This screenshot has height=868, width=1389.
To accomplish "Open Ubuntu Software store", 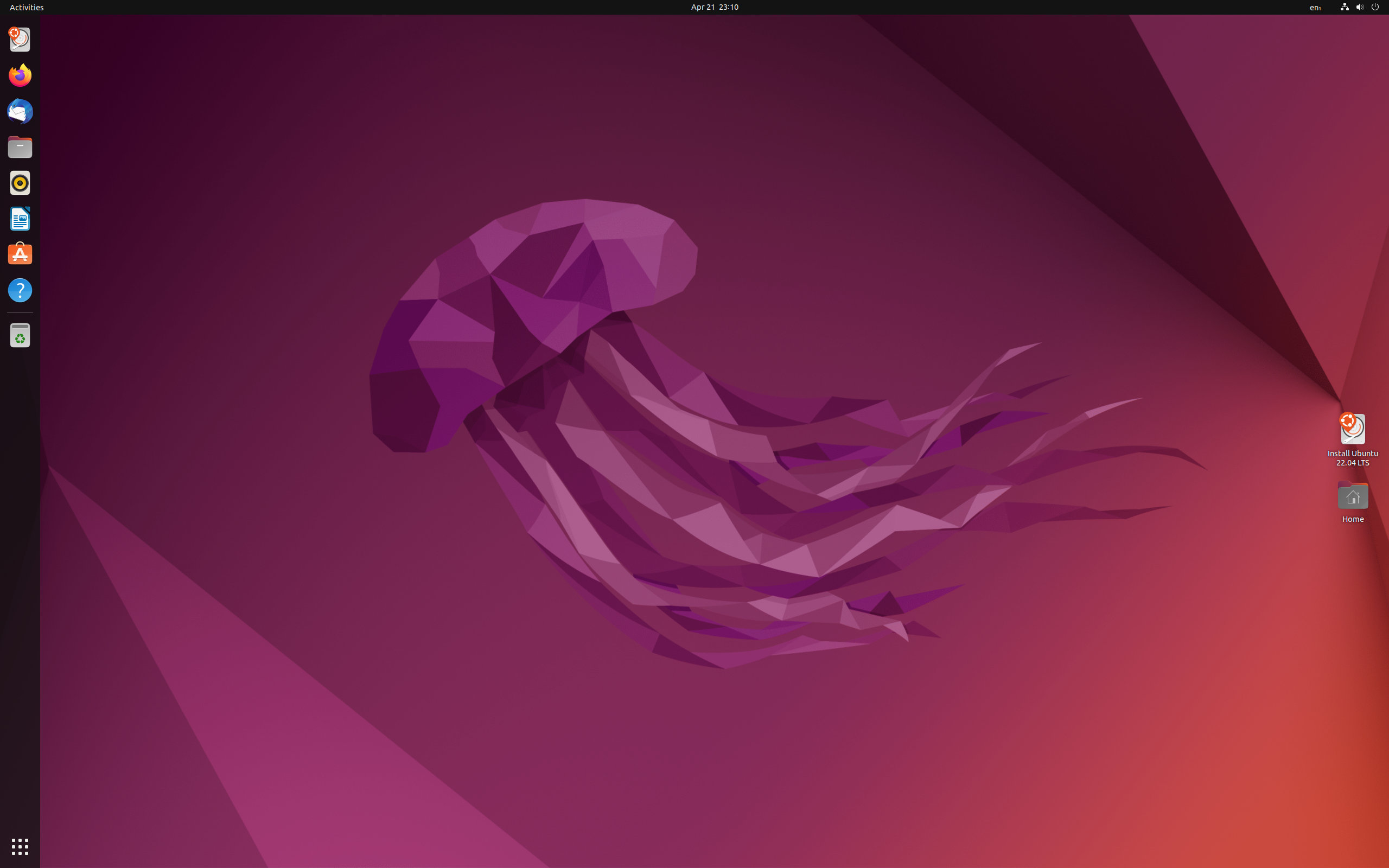I will point(20,254).
